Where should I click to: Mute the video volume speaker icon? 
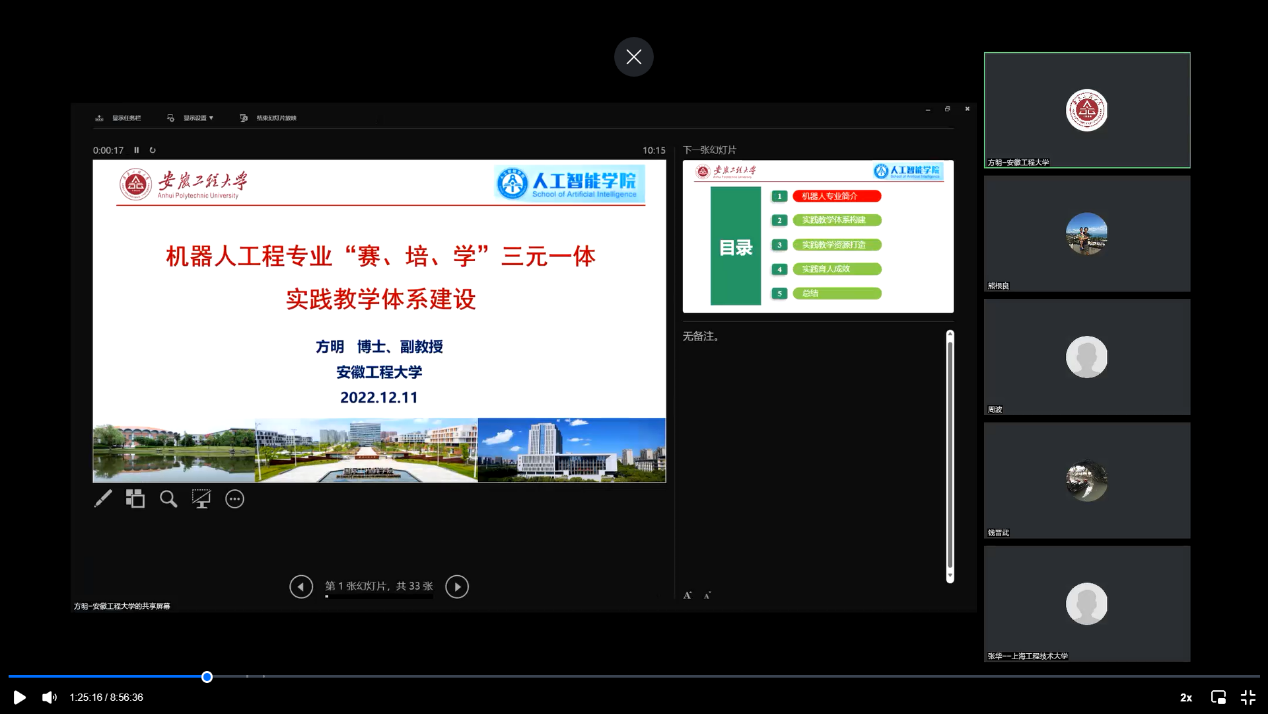49,697
